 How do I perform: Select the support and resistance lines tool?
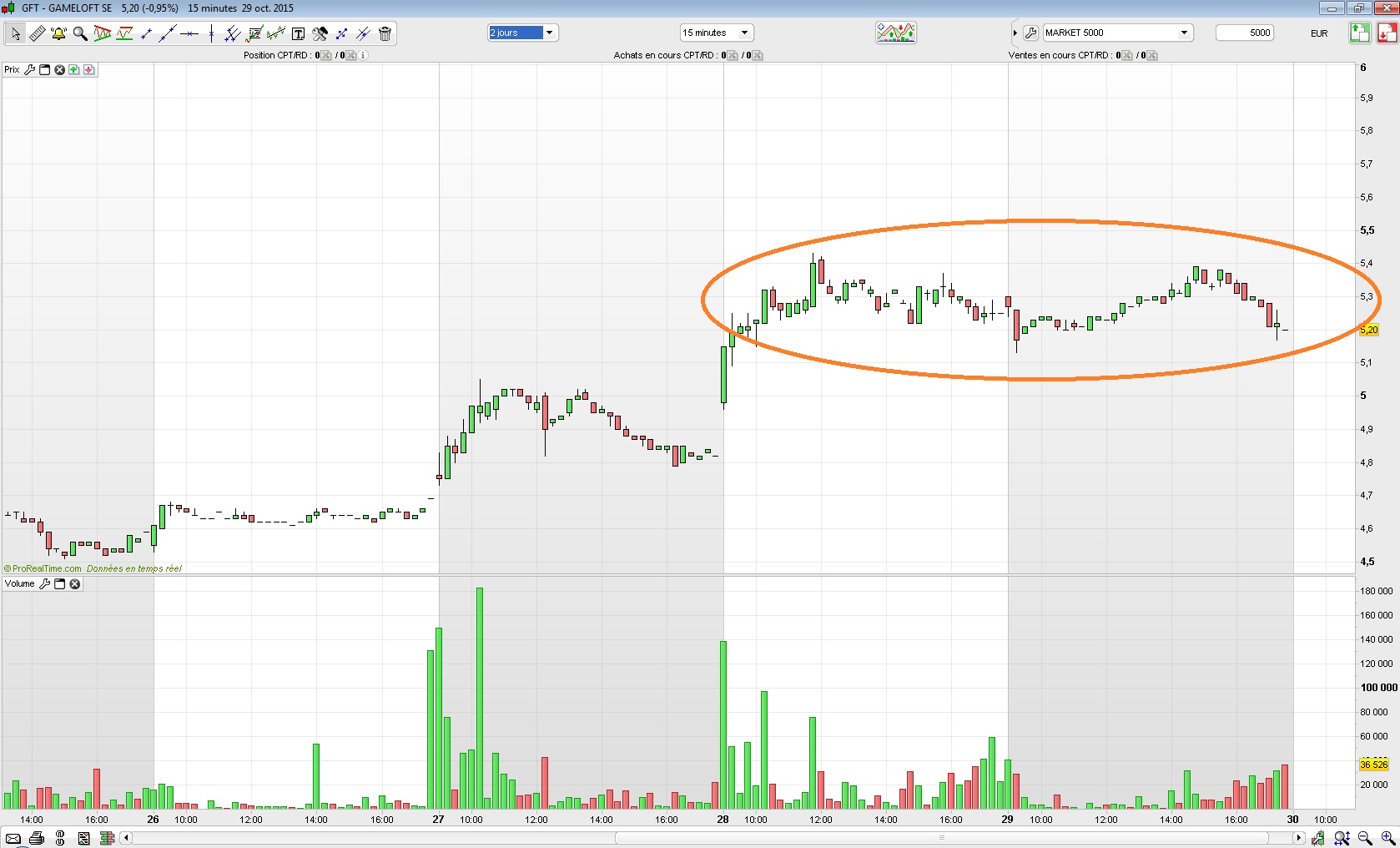124,33
